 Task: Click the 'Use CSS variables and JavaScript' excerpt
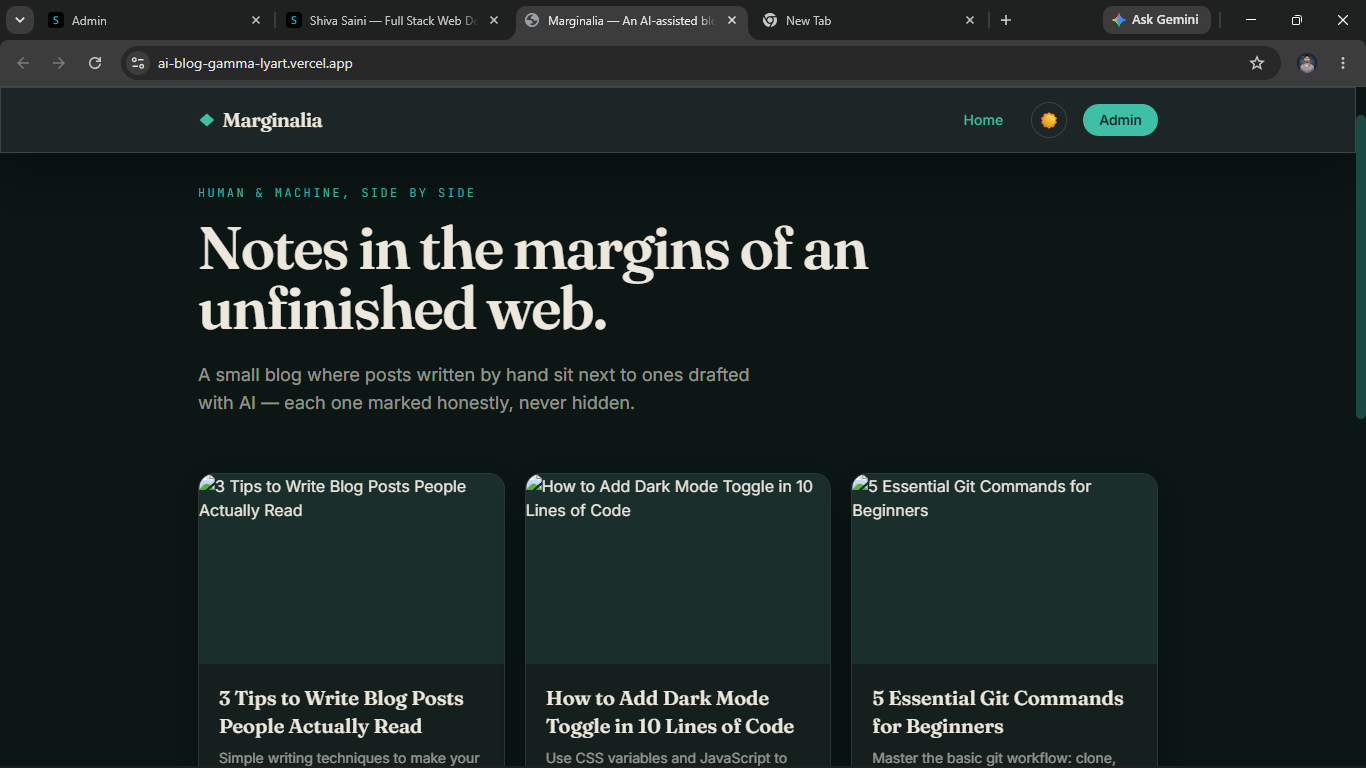[666, 758]
